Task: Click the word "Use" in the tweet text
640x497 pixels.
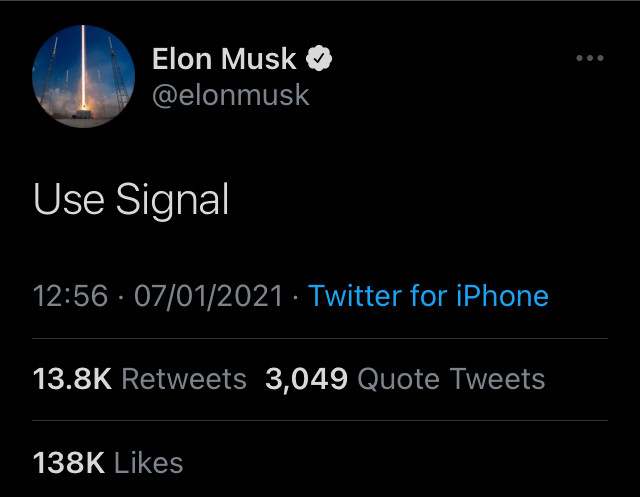Action: pyautogui.click(x=69, y=199)
